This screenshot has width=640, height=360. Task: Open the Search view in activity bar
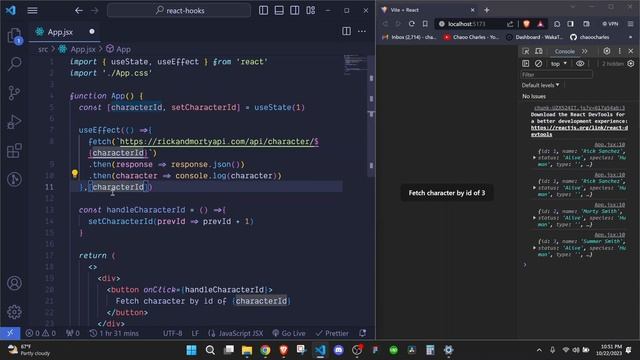click(x=14, y=64)
